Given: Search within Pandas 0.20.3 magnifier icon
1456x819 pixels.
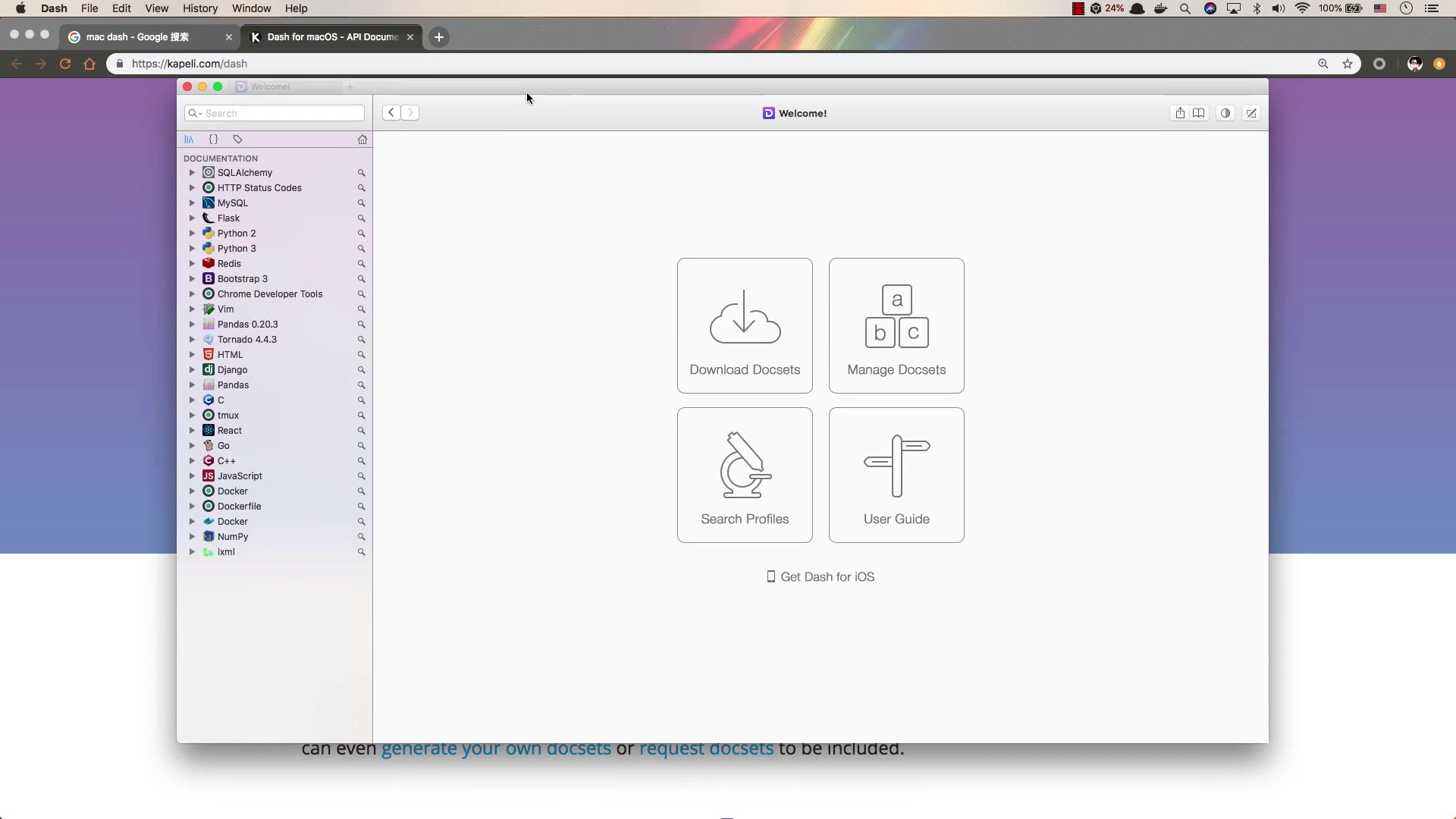Looking at the screenshot, I should click(x=362, y=325).
